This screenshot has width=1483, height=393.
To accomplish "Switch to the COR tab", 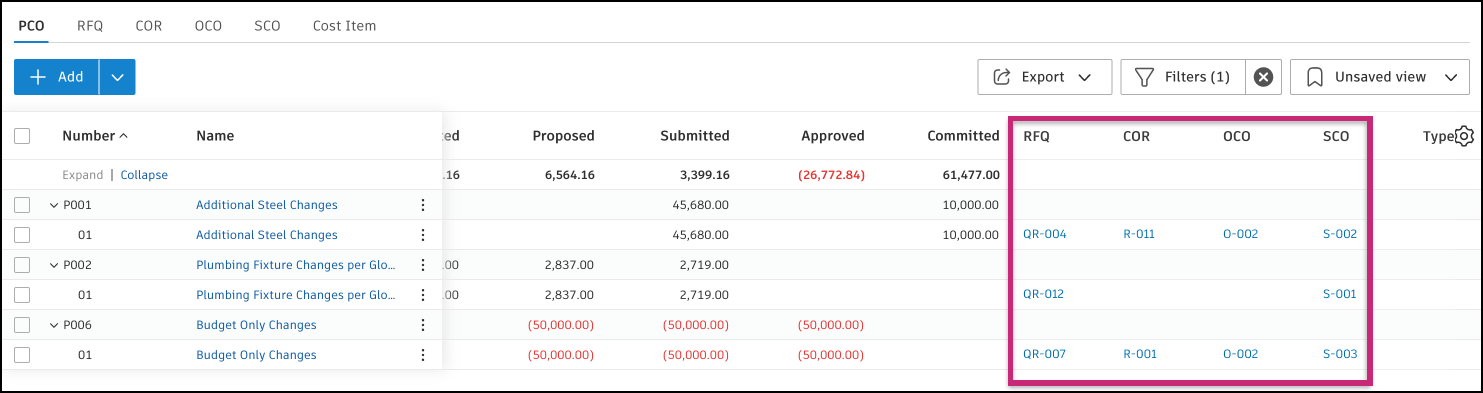I will (x=149, y=26).
